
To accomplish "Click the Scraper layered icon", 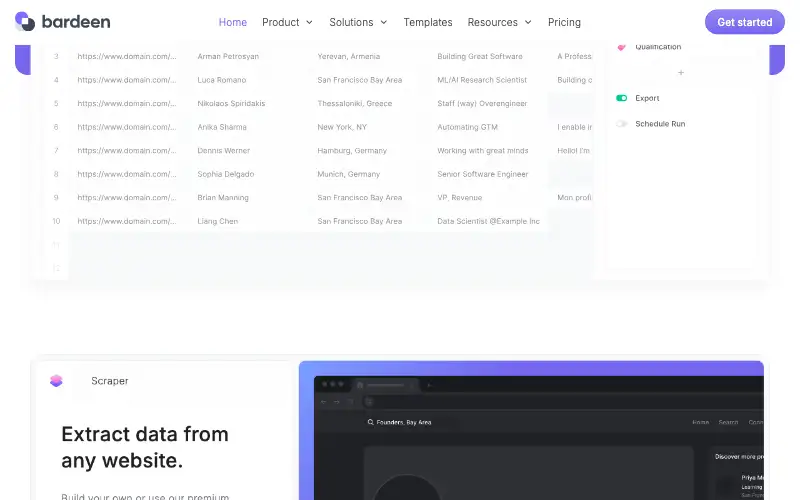I will [x=56, y=381].
